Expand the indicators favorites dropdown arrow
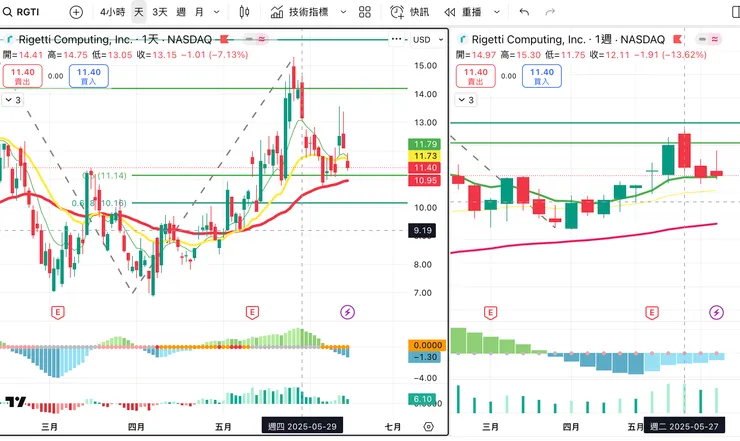Image resolution: width=740 pixels, height=441 pixels. pyautogui.click(x=344, y=12)
